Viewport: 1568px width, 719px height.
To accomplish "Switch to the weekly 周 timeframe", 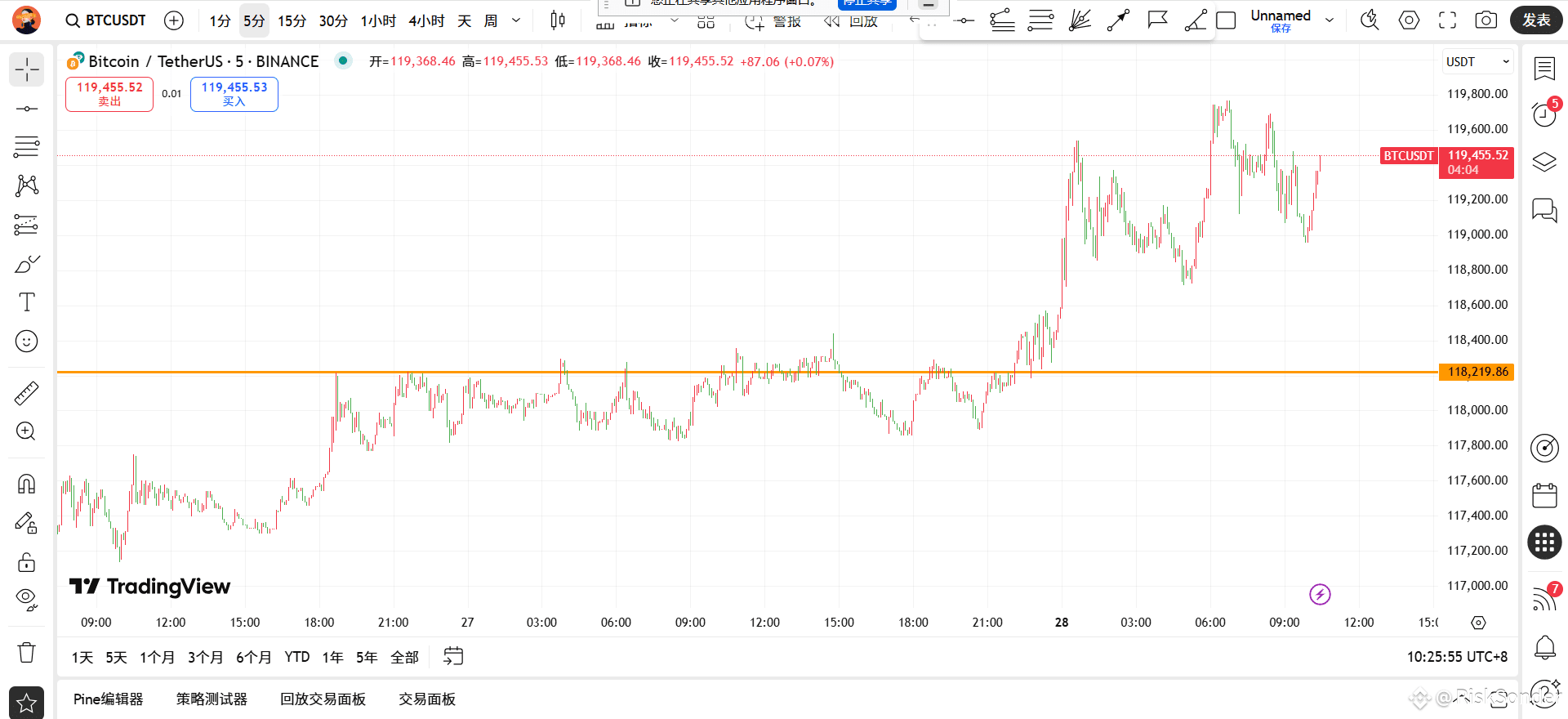I will [x=491, y=20].
